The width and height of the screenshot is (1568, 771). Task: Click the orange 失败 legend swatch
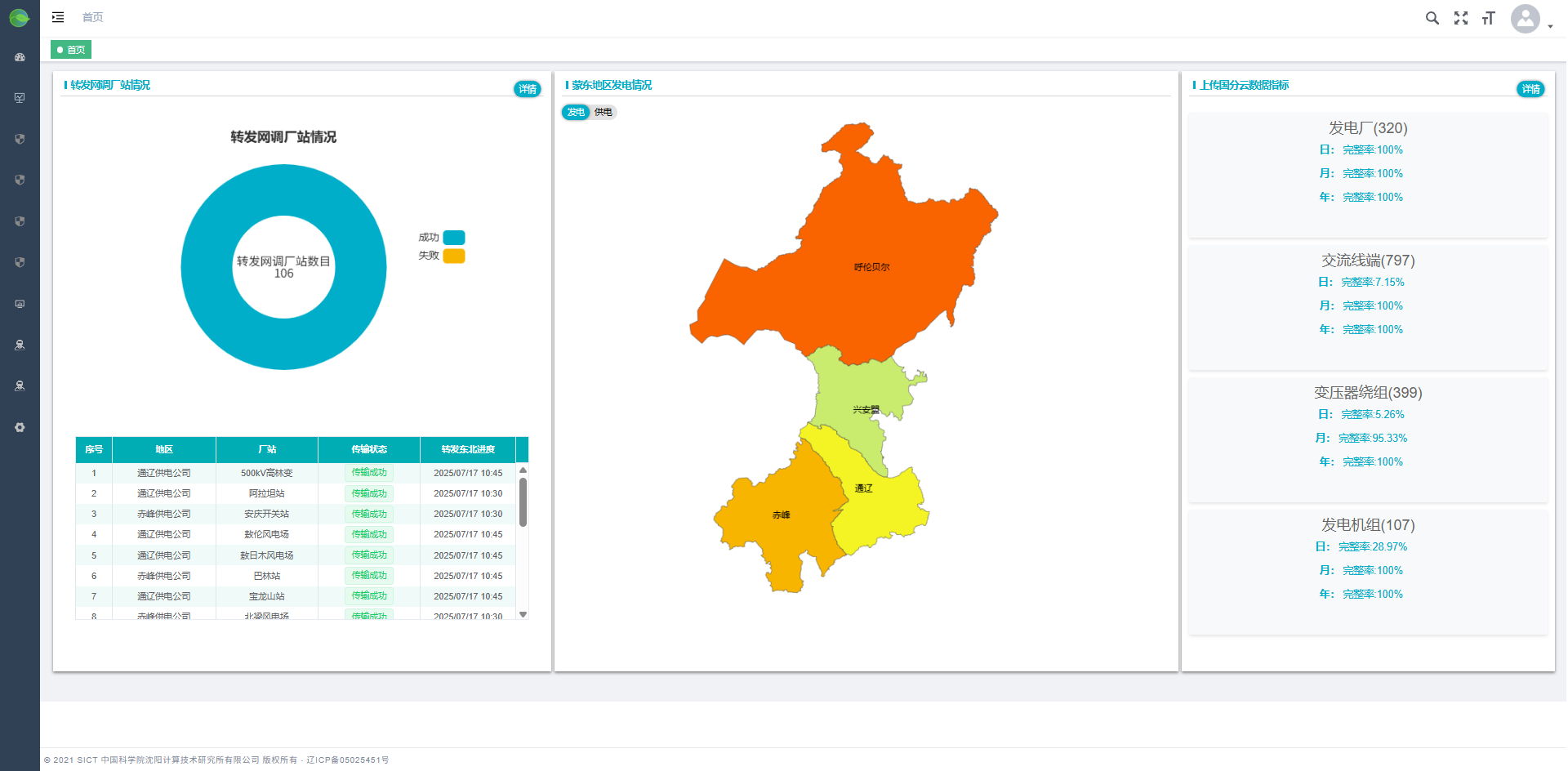tap(453, 256)
